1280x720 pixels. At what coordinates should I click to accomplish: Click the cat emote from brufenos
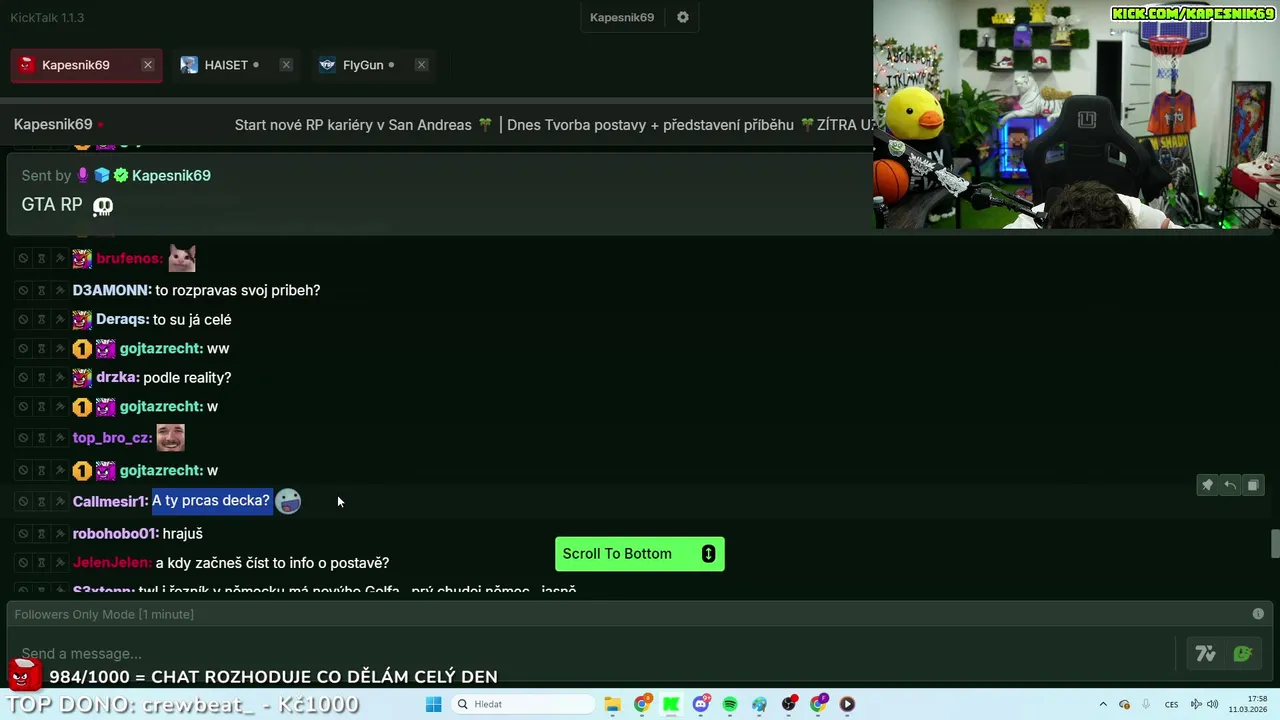click(x=182, y=258)
